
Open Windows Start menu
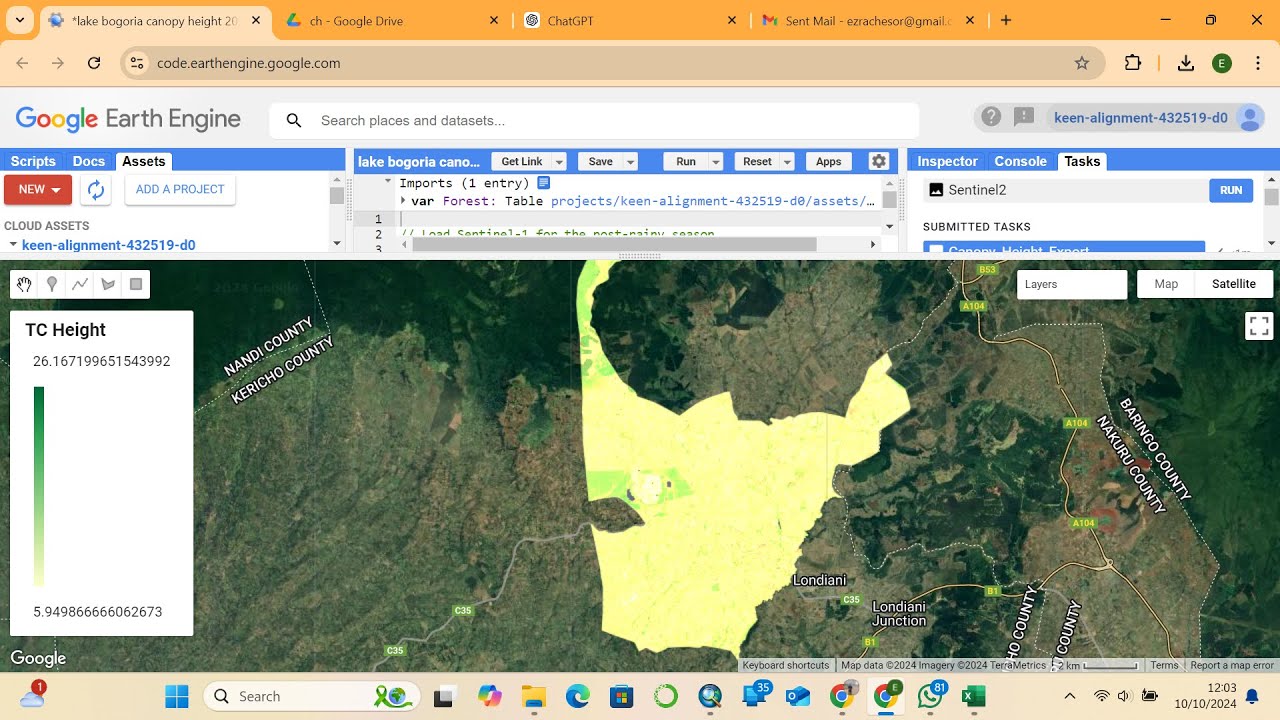coord(177,696)
